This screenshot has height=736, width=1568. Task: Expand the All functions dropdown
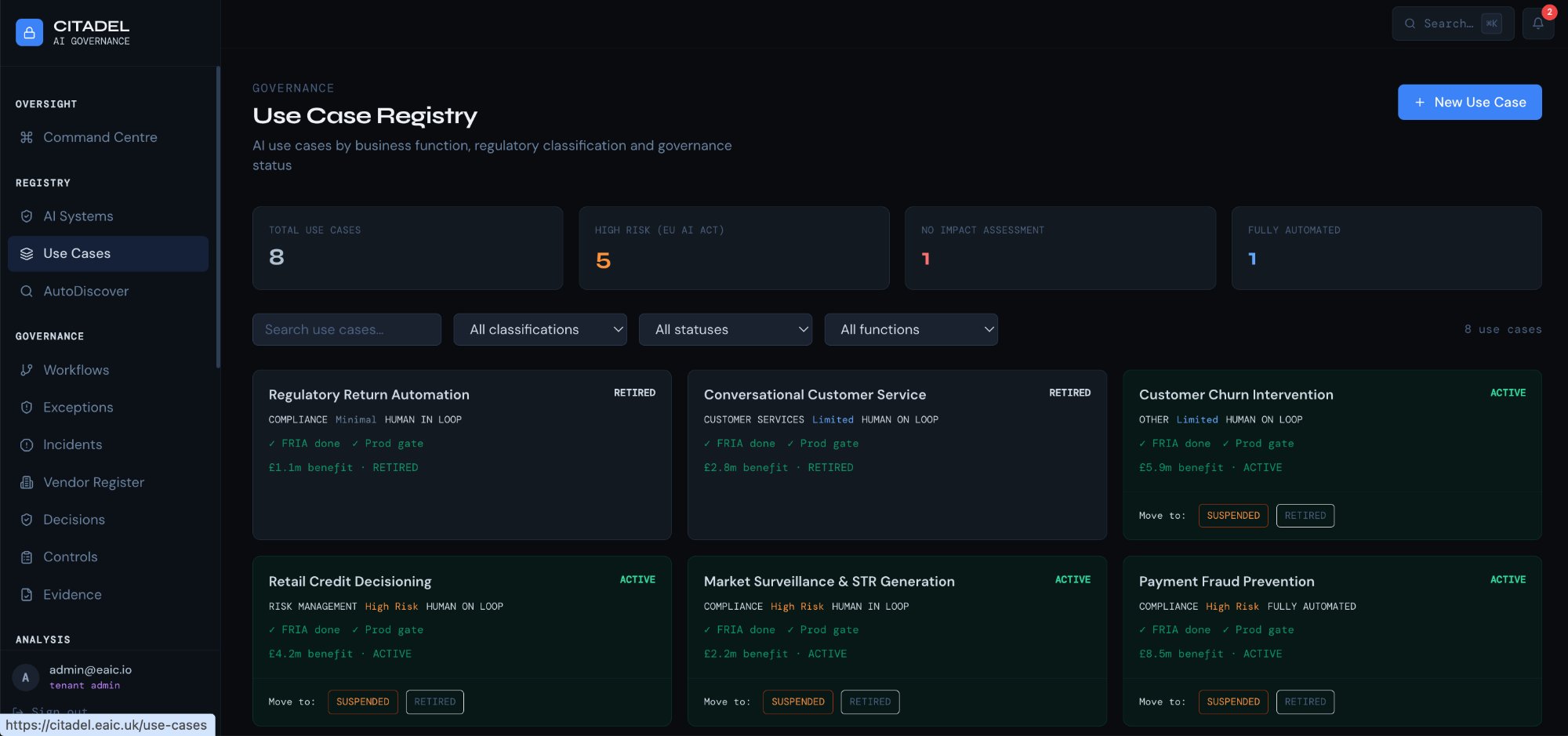pos(911,329)
